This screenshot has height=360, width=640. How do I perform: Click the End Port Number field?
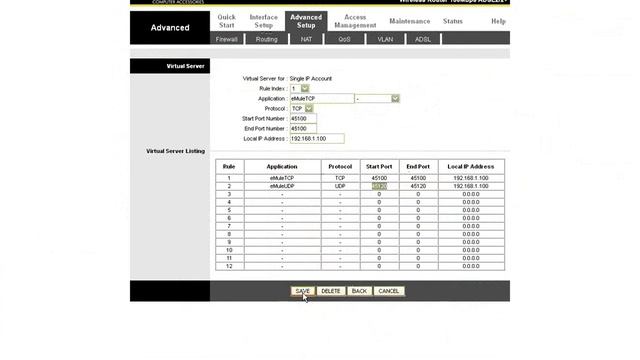(303, 129)
